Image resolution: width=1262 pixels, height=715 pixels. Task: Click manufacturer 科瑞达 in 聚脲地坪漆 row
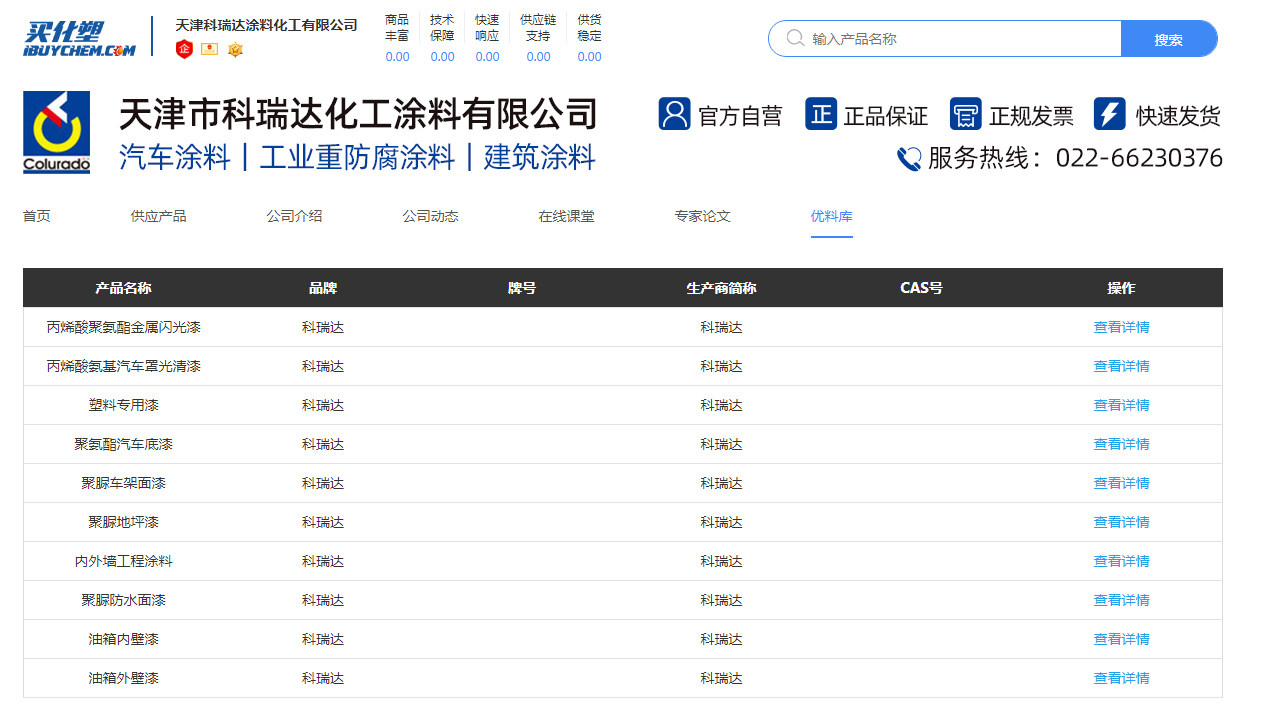721,522
